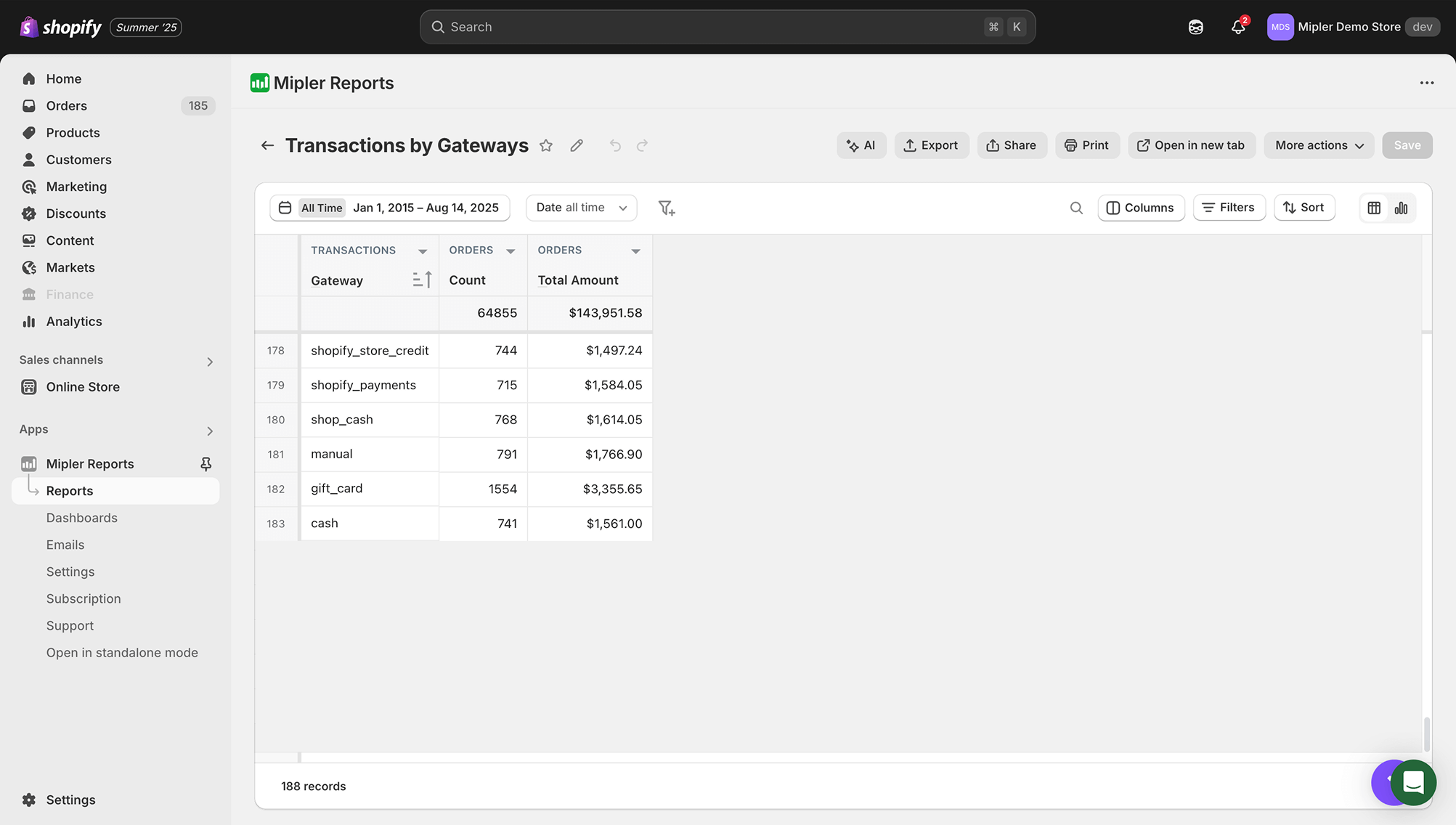Open the Columns panel
Image resolution: width=1456 pixels, height=825 pixels.
tap(1140, 208)
